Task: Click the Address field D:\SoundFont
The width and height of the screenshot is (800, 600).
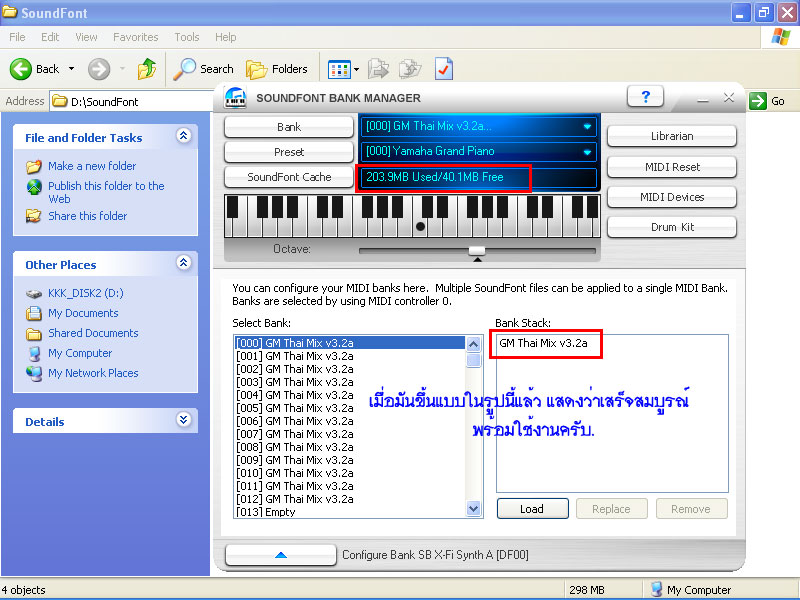Action: point(133,101)
